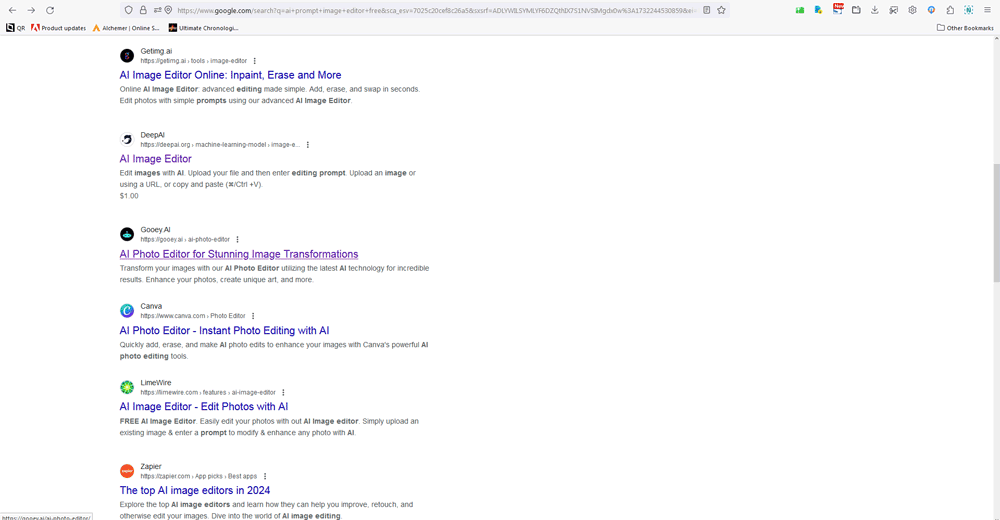
Task: Bookmark this page with the star icon
Action: point(721,10)
